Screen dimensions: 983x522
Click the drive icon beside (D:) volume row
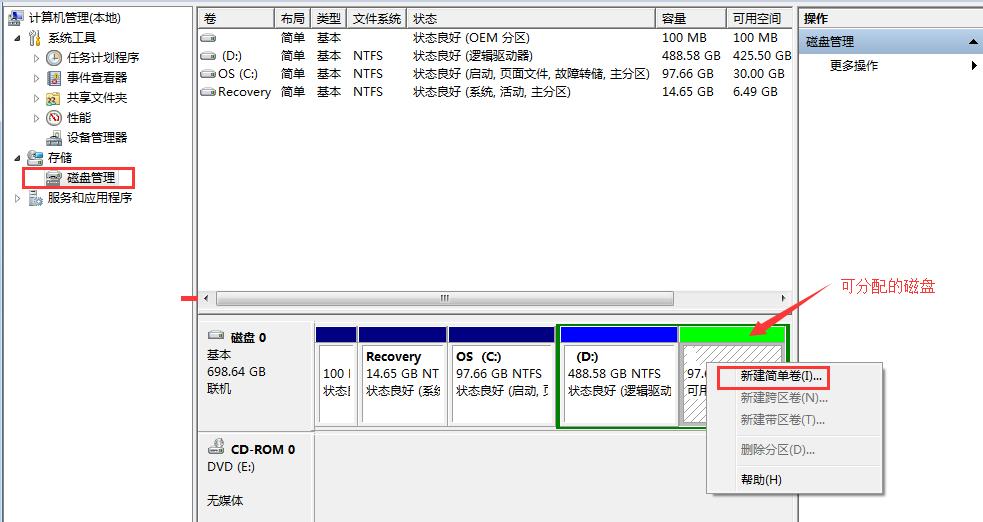click(x=208, y=56)
